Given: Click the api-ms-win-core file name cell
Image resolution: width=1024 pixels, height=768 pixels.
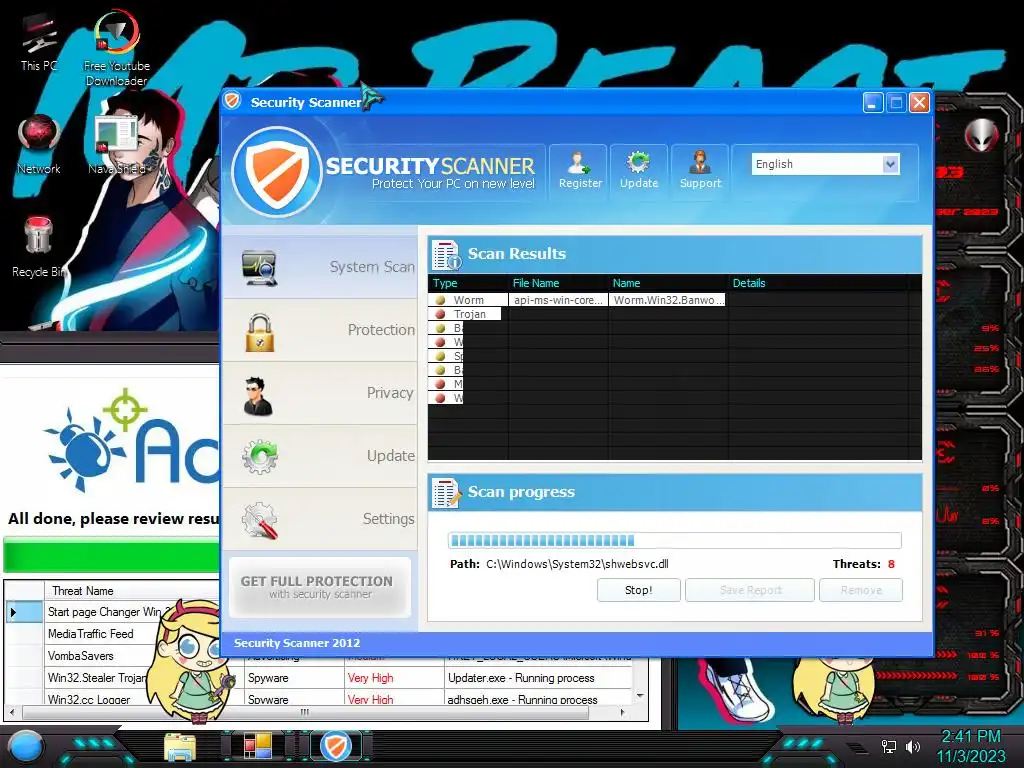Looking at the screenshot, I should [558, 300].
